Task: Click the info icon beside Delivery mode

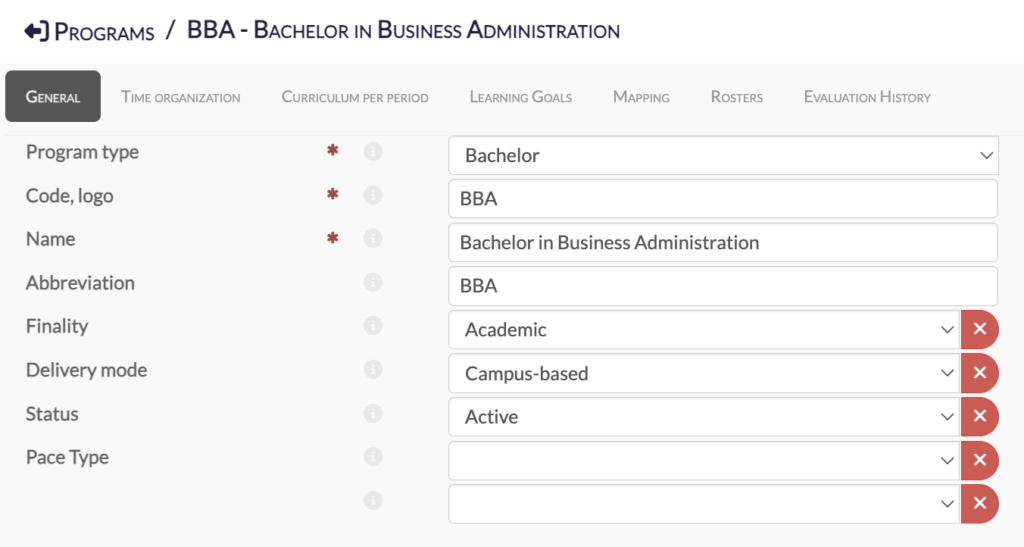Action: pyautogui.click(x=373, y=370)
